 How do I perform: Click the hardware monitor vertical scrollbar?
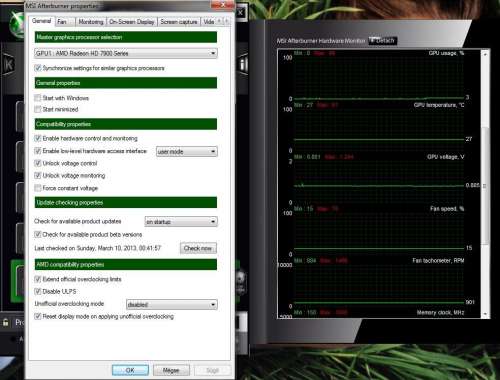485,184
